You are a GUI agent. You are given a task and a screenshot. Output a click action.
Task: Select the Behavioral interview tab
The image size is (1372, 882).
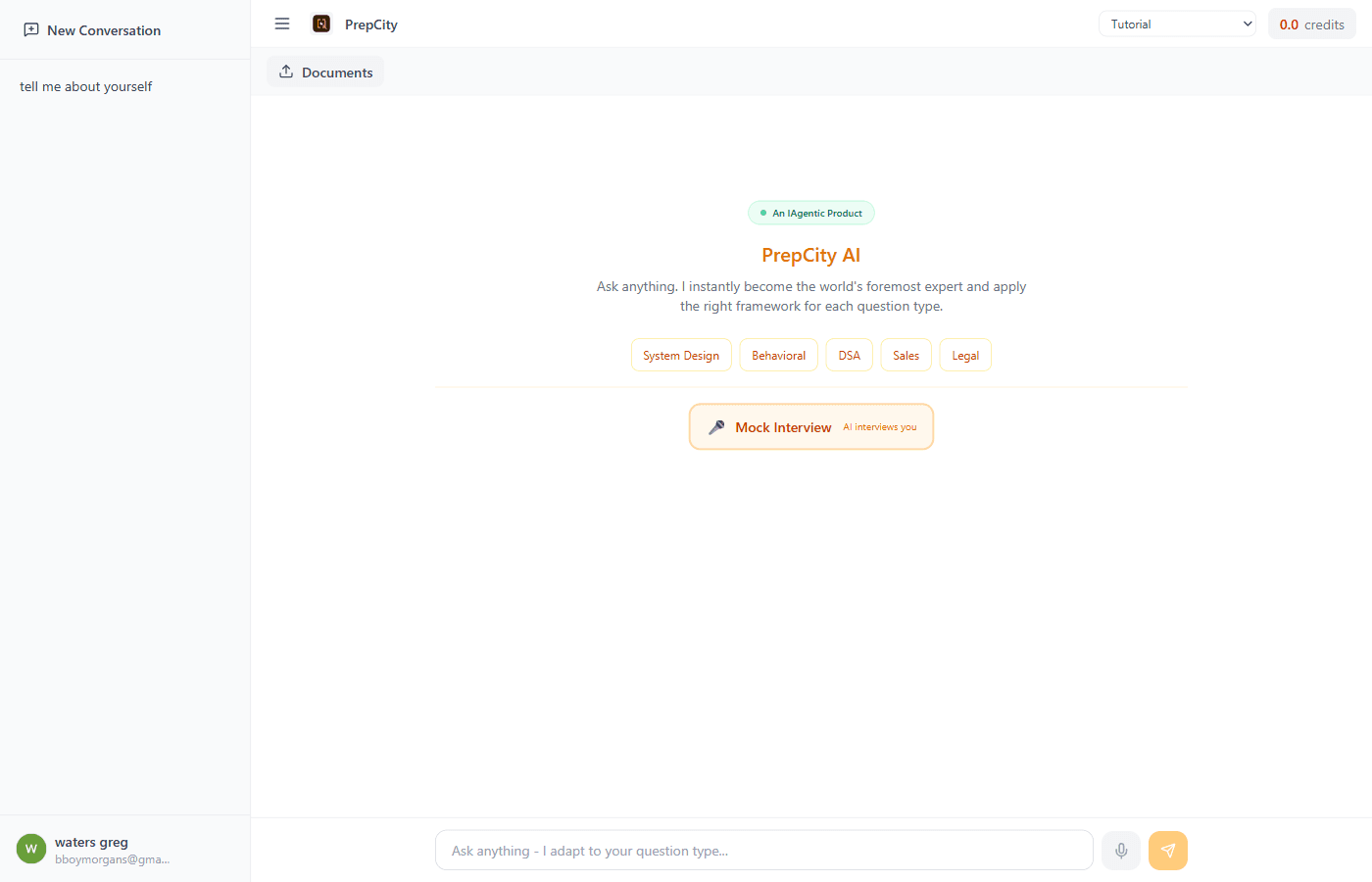(778, 355)
